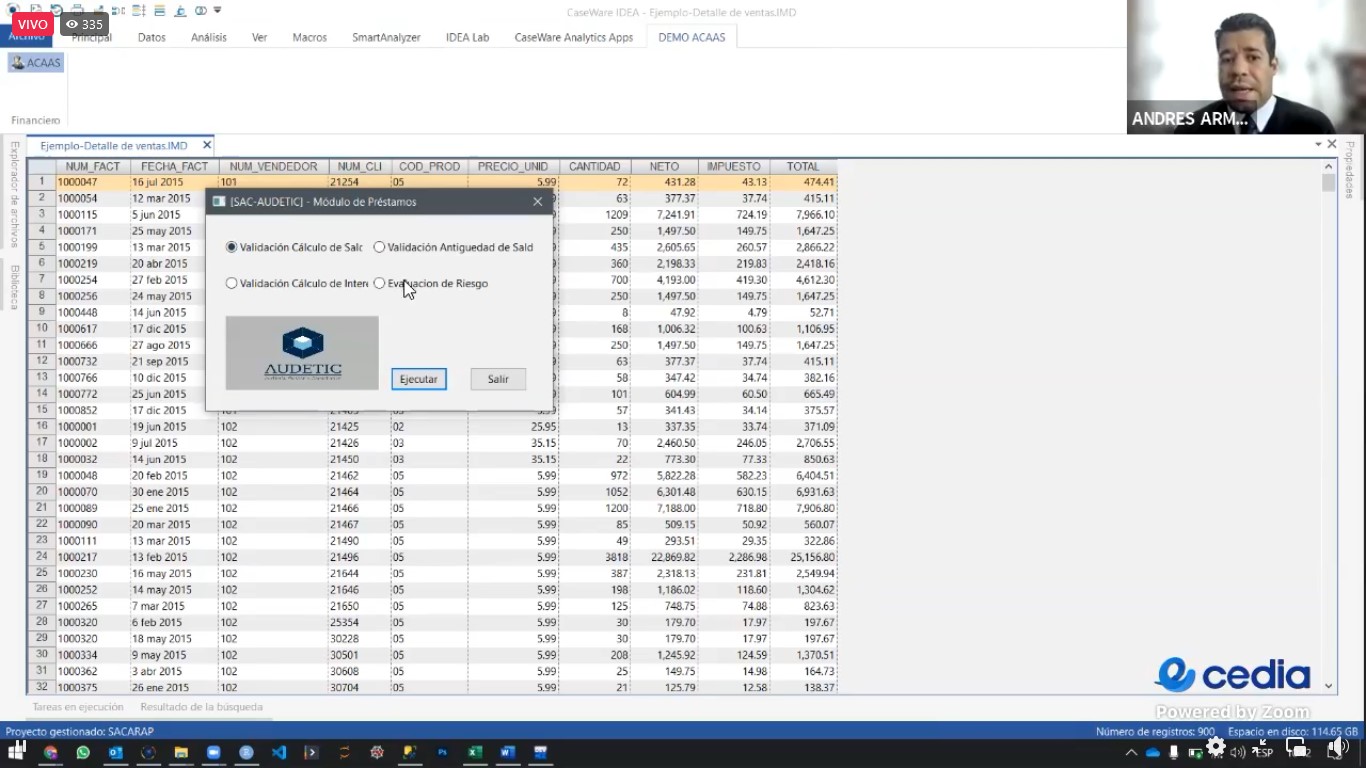Click invoice number 1000047 cell
1366x768 pixels.
pyautogui.click(x=93, y=183)
